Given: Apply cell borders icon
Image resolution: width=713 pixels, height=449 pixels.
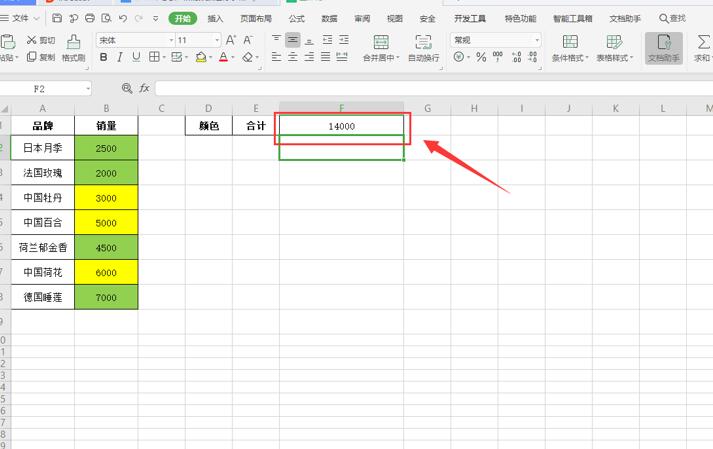Looking at the screenshot, I should (x=154, y=57).
